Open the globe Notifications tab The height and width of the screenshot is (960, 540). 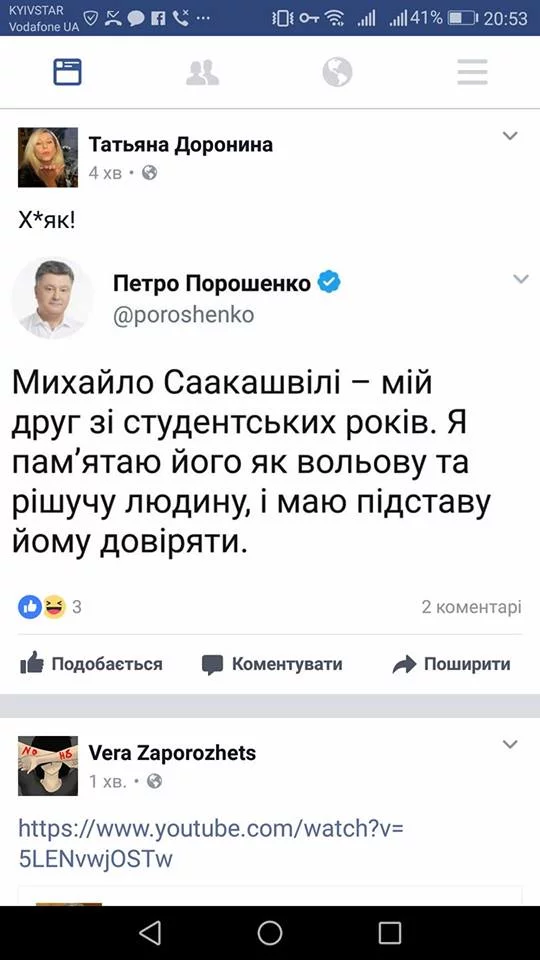tap(337, 72)
